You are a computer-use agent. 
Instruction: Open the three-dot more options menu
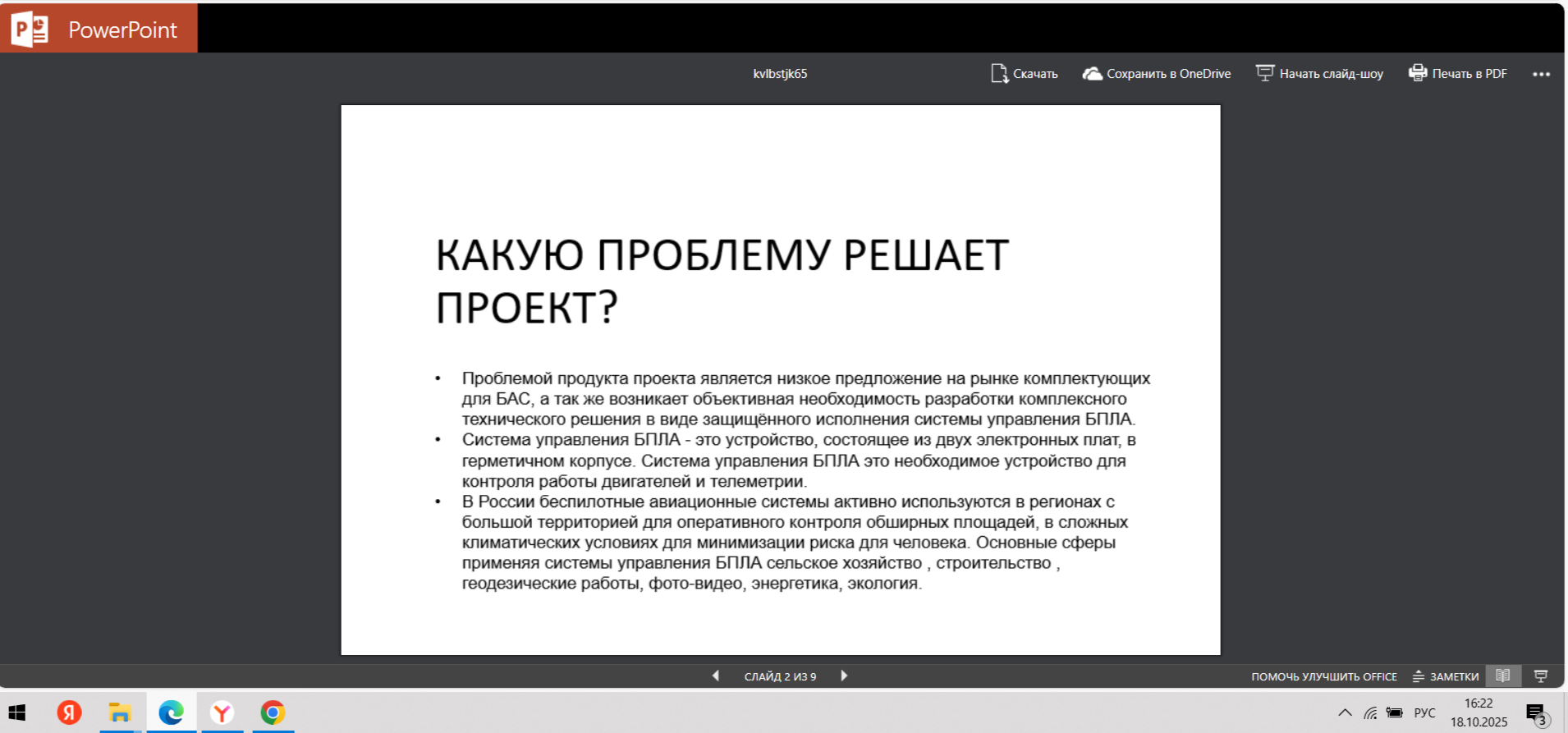1541,74
